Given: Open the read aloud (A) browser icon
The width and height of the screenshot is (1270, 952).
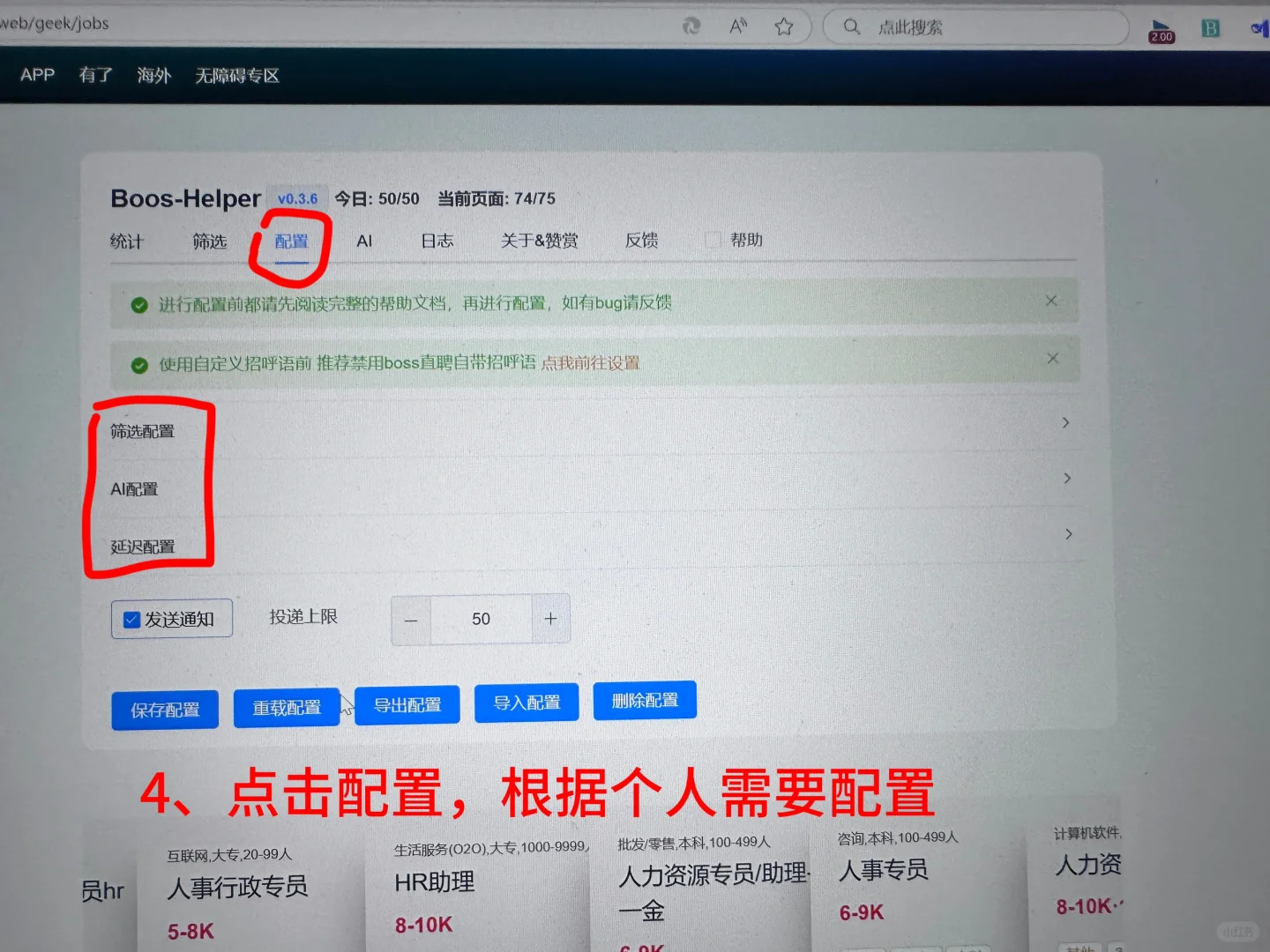Looking at the screenshot, I should [x=737, y=26].
